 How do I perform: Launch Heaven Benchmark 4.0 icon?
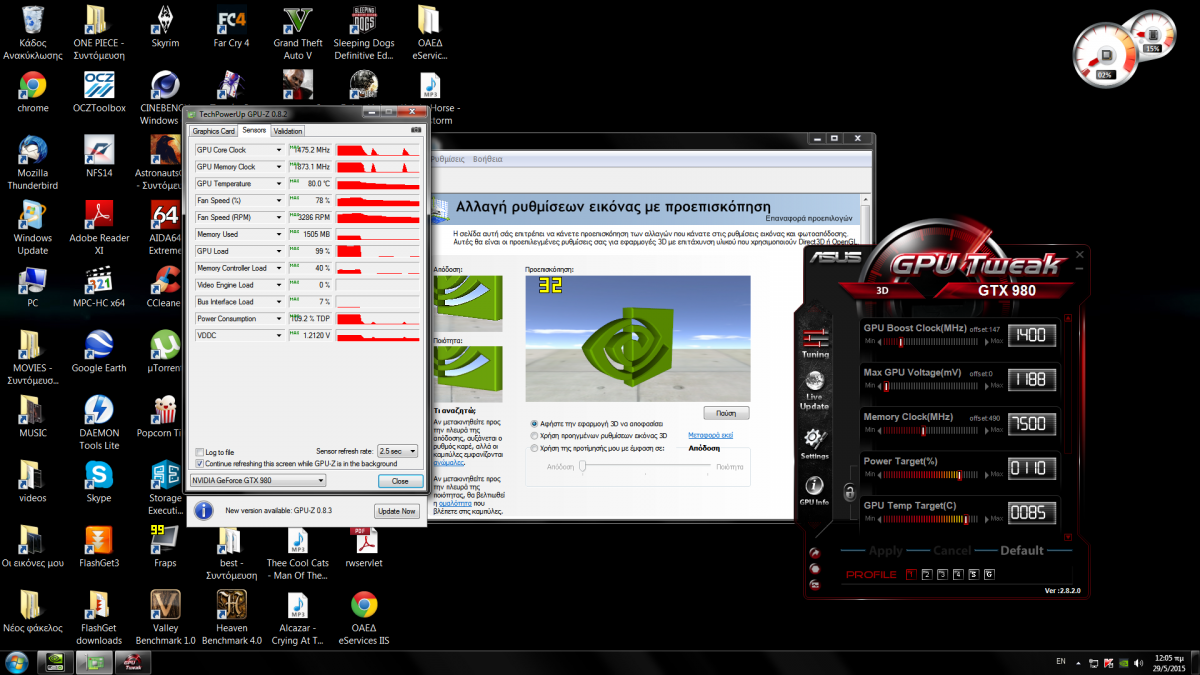(x=231, y=617)
